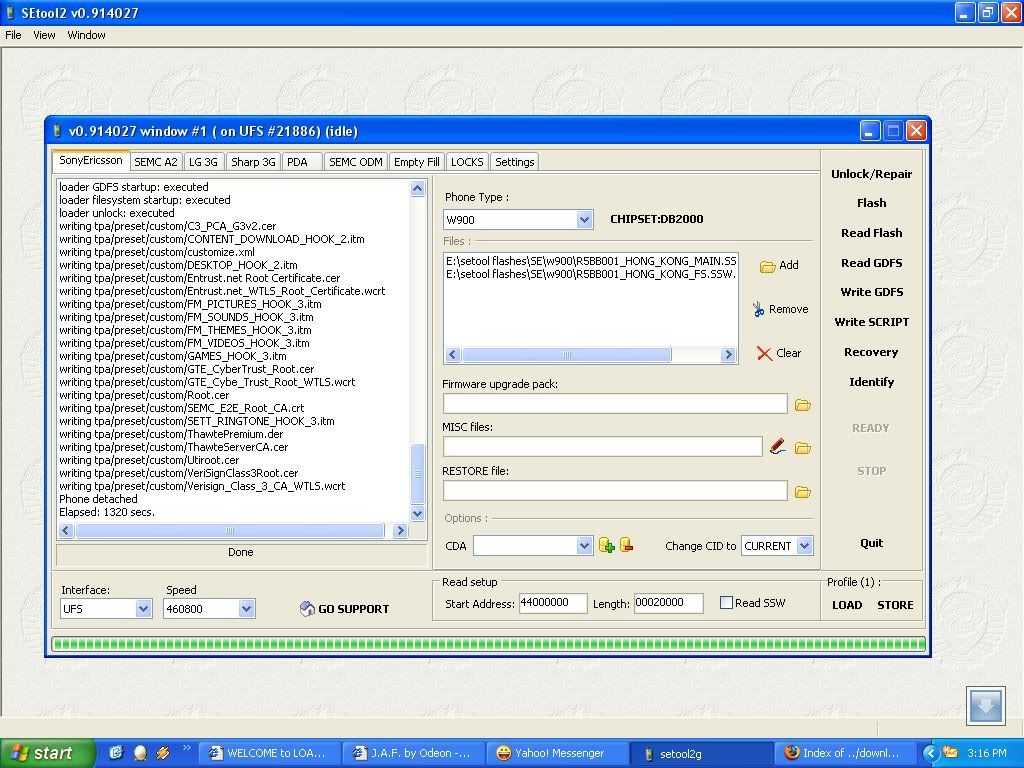This screenshot has height=768, width=1024.
Task: Switch to the LOCKS tab
Action: pyautogui.click(x=467, y=162)
